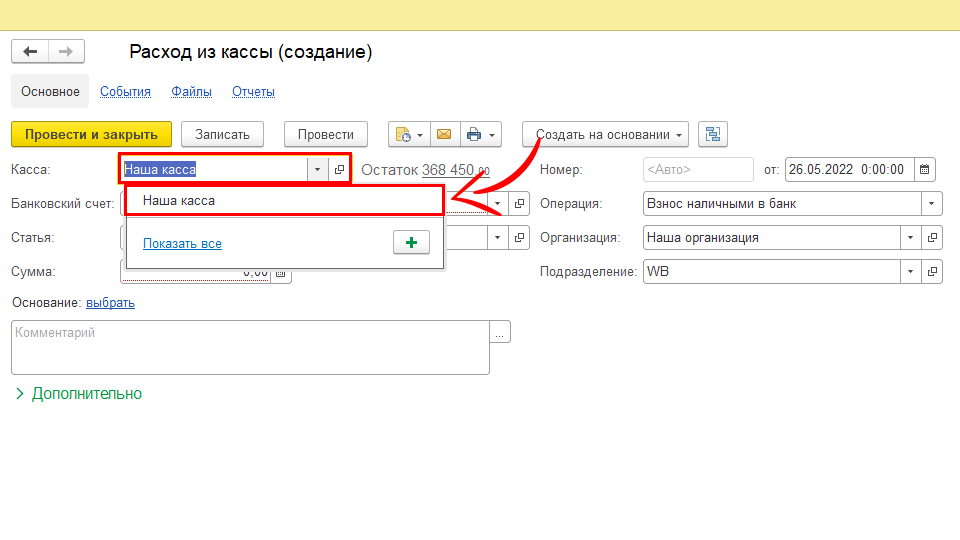
Task: Click the green plus create button
Action: (411, 243)
